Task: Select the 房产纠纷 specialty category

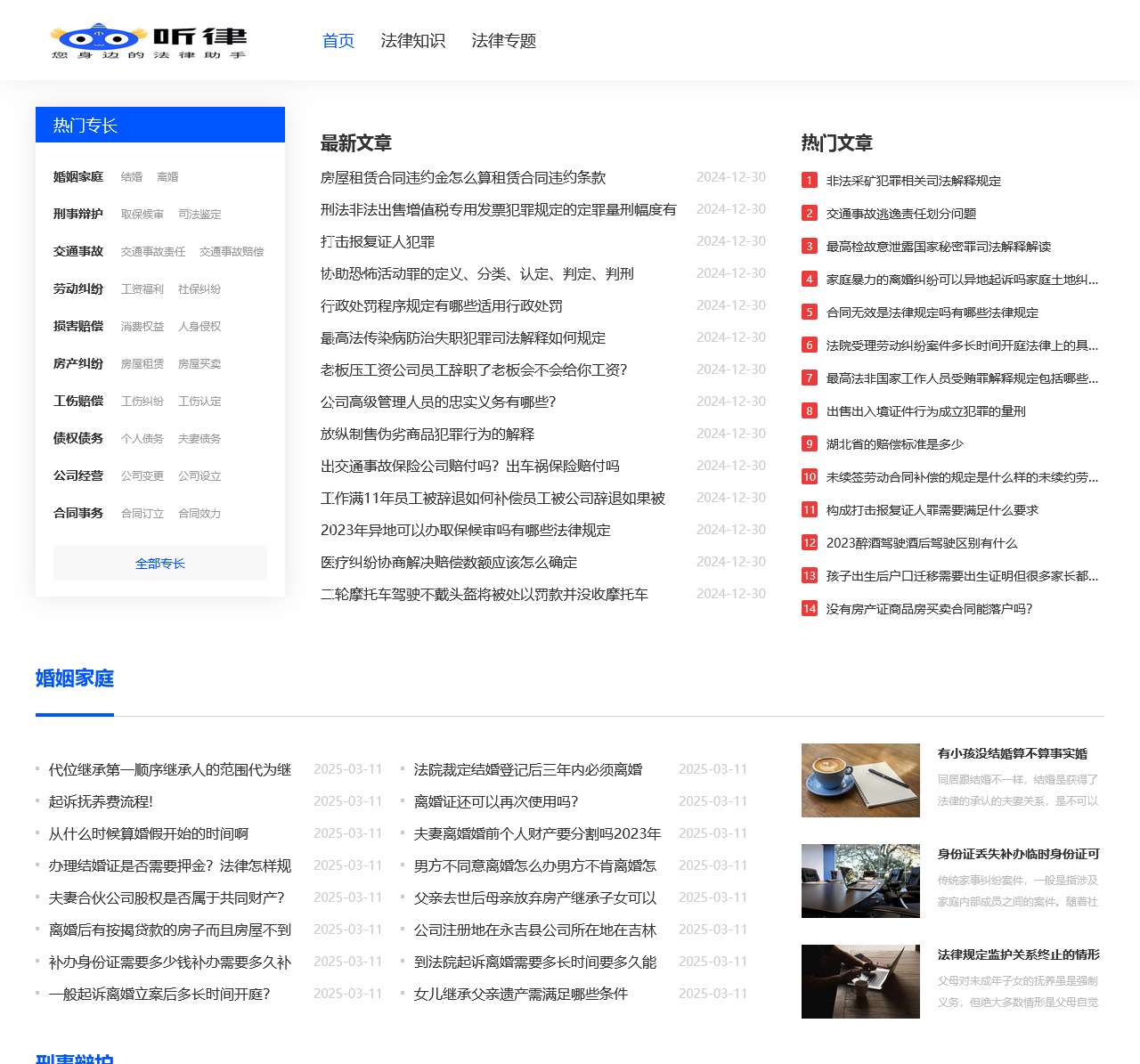Action: pos(78,364)
